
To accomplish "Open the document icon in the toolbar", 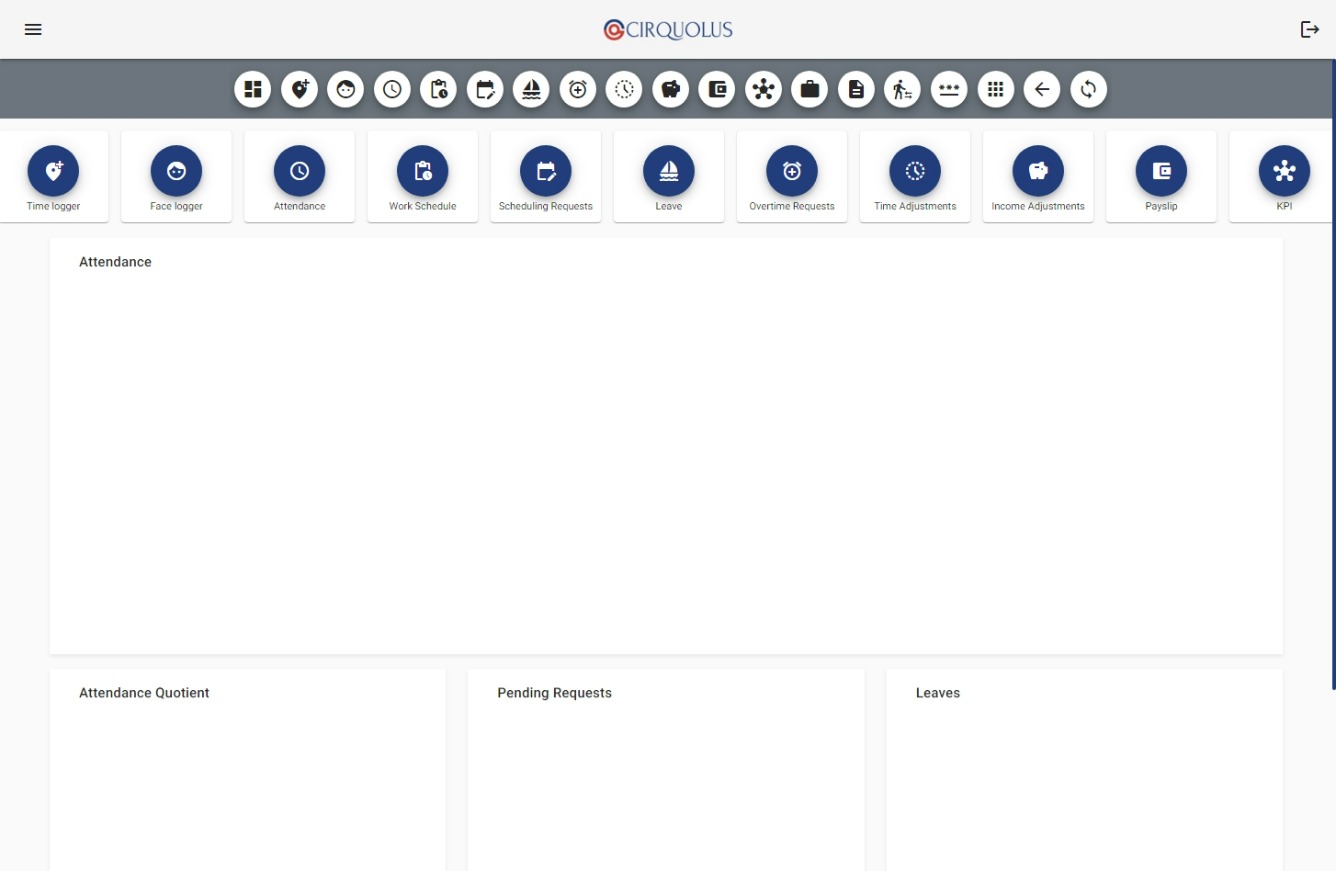I will pyautogui.click(x=856, y=89).
